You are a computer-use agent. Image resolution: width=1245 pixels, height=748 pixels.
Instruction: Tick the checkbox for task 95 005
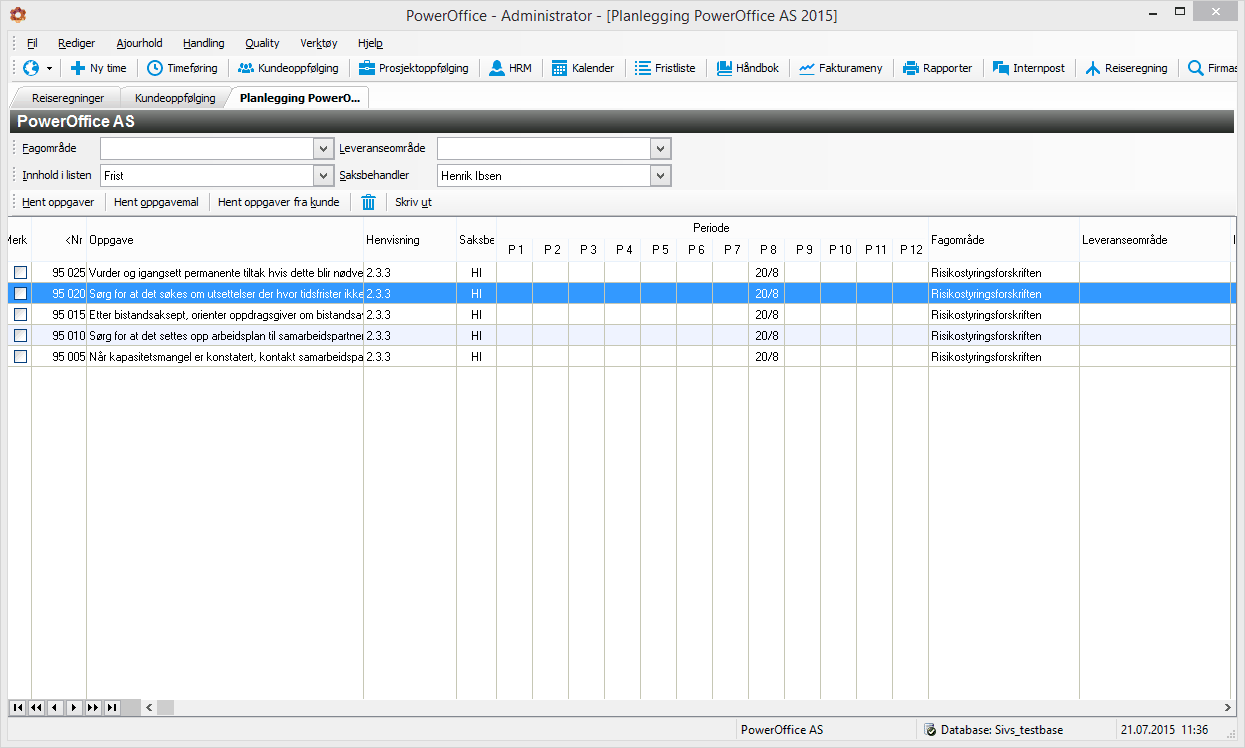click(x=20, y=357)
